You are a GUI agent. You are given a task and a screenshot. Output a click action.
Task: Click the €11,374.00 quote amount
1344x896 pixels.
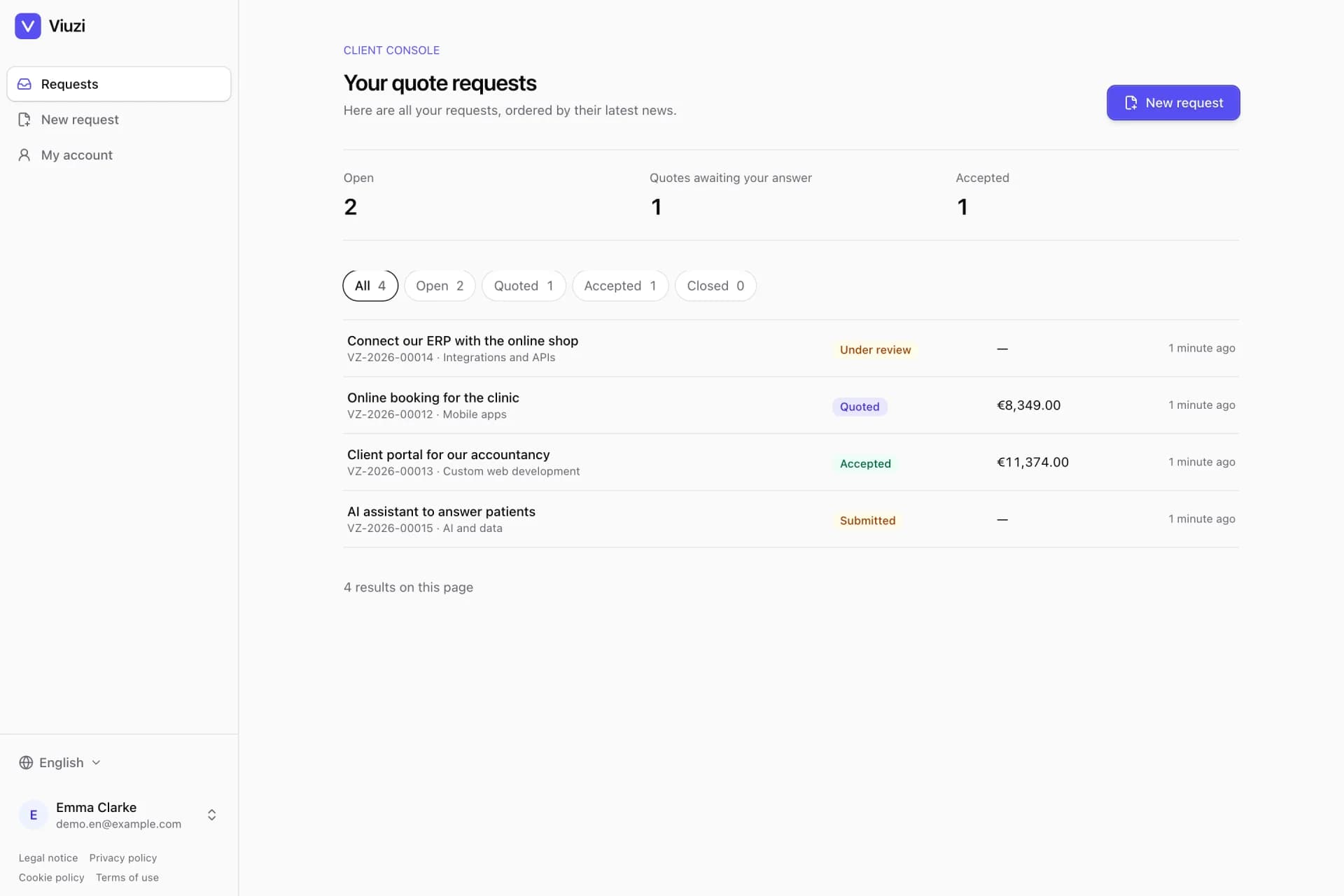click(1032, 462)
